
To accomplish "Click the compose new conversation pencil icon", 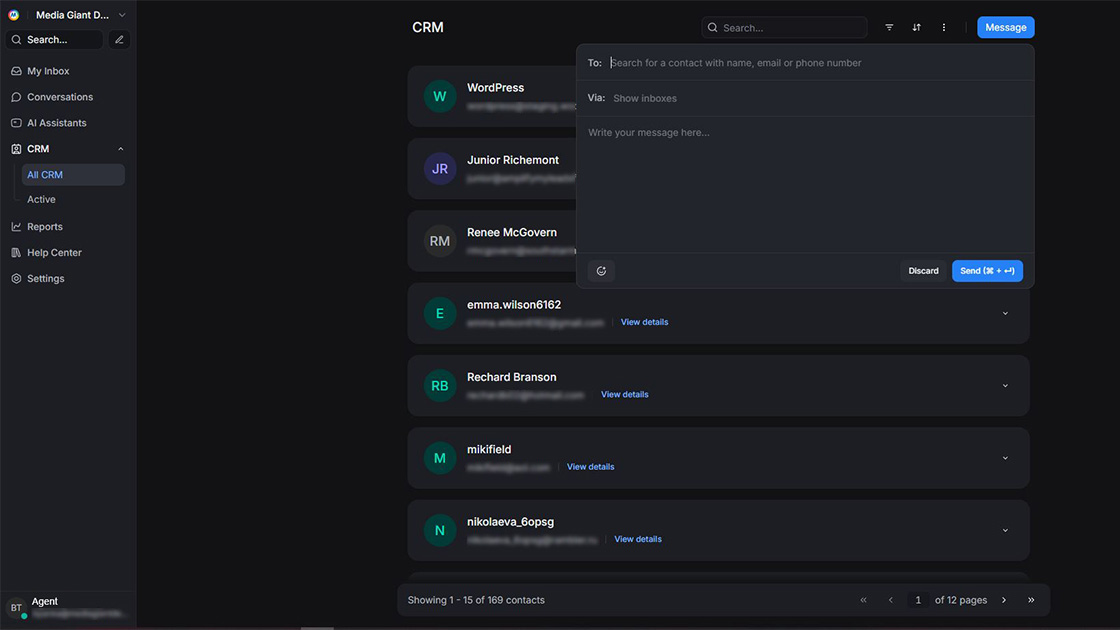I will pos(119,40).
